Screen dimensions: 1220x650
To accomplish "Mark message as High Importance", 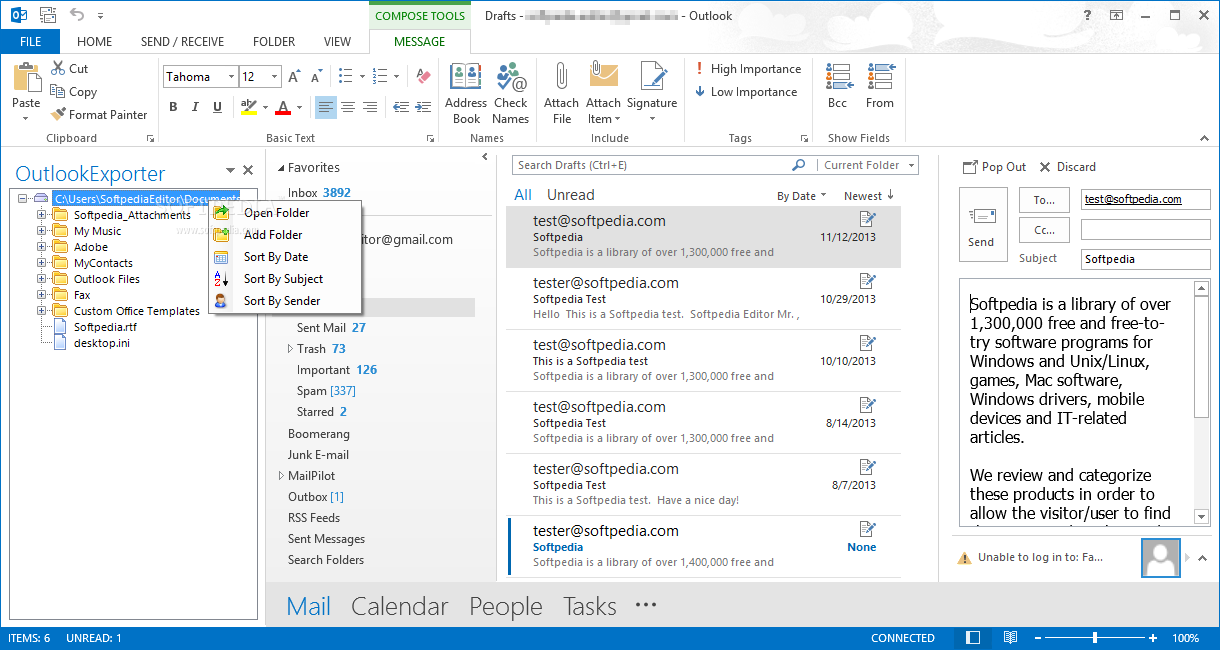I will click(x=748, y=69).
